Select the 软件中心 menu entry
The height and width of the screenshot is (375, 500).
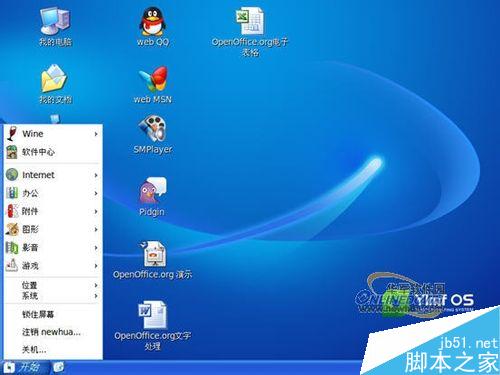tap(53, 152)
